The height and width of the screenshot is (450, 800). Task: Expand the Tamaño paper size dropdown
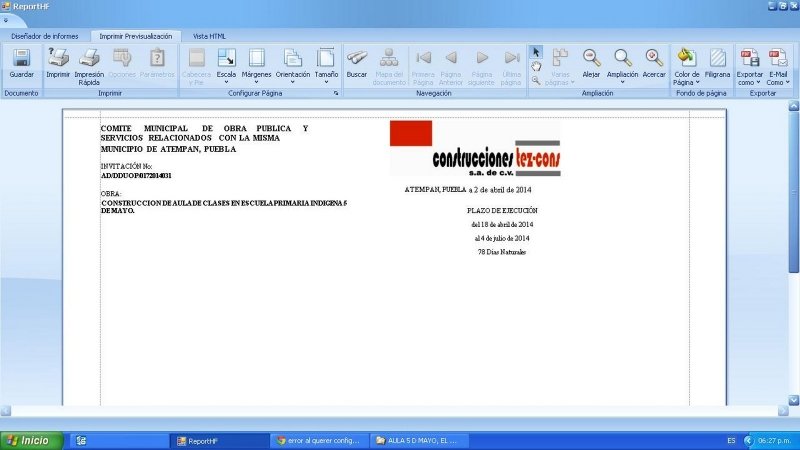[x=326, y=65]
